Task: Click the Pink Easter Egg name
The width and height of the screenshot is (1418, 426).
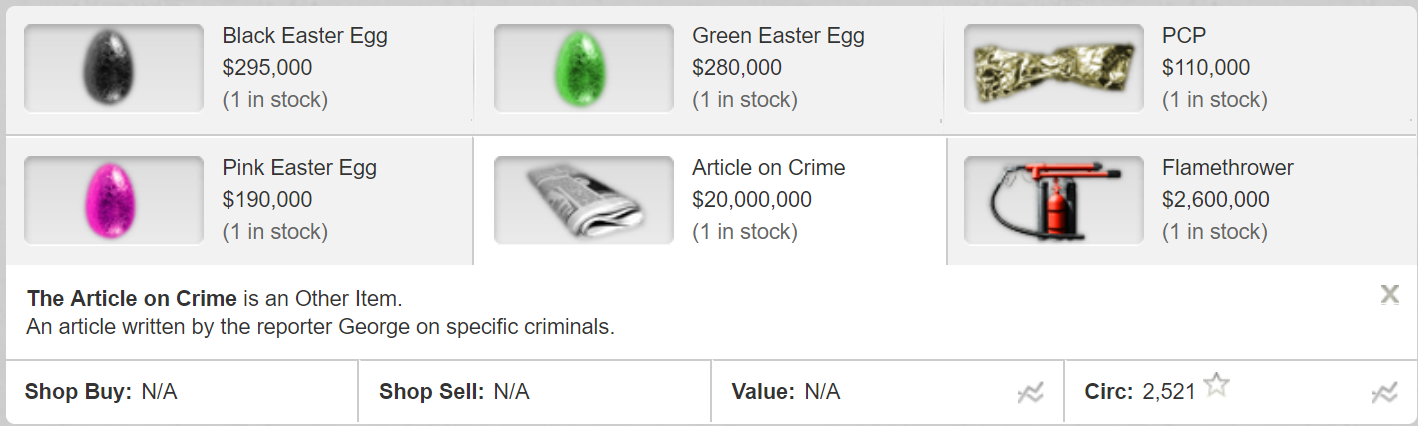Action: pos(300,168)
